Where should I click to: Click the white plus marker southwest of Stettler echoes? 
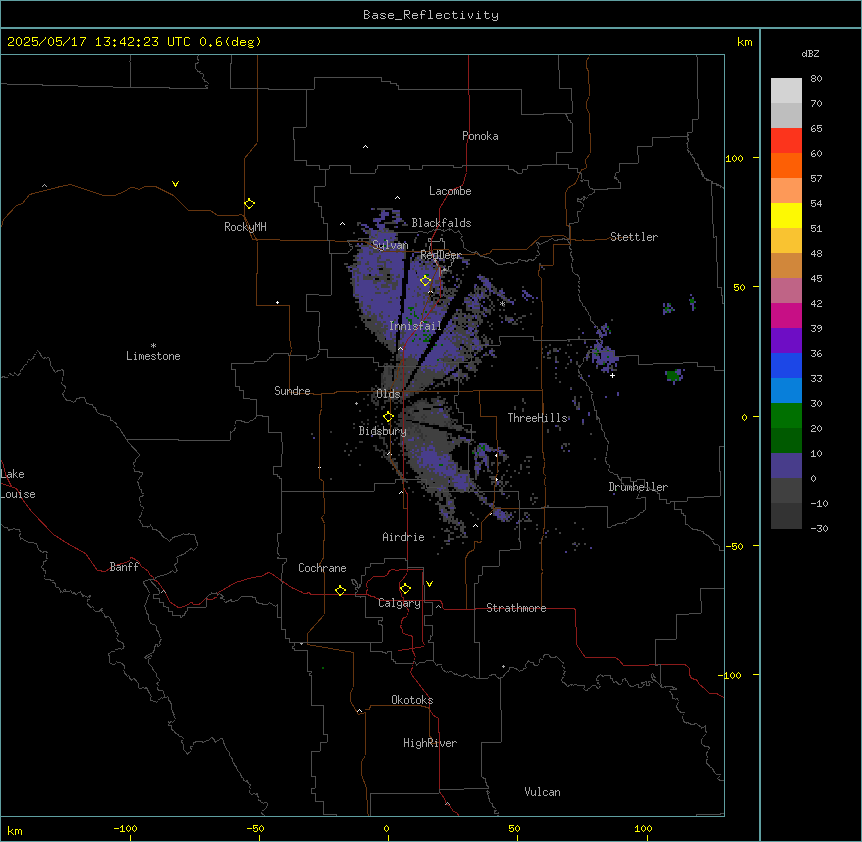[x=612, y=376]
